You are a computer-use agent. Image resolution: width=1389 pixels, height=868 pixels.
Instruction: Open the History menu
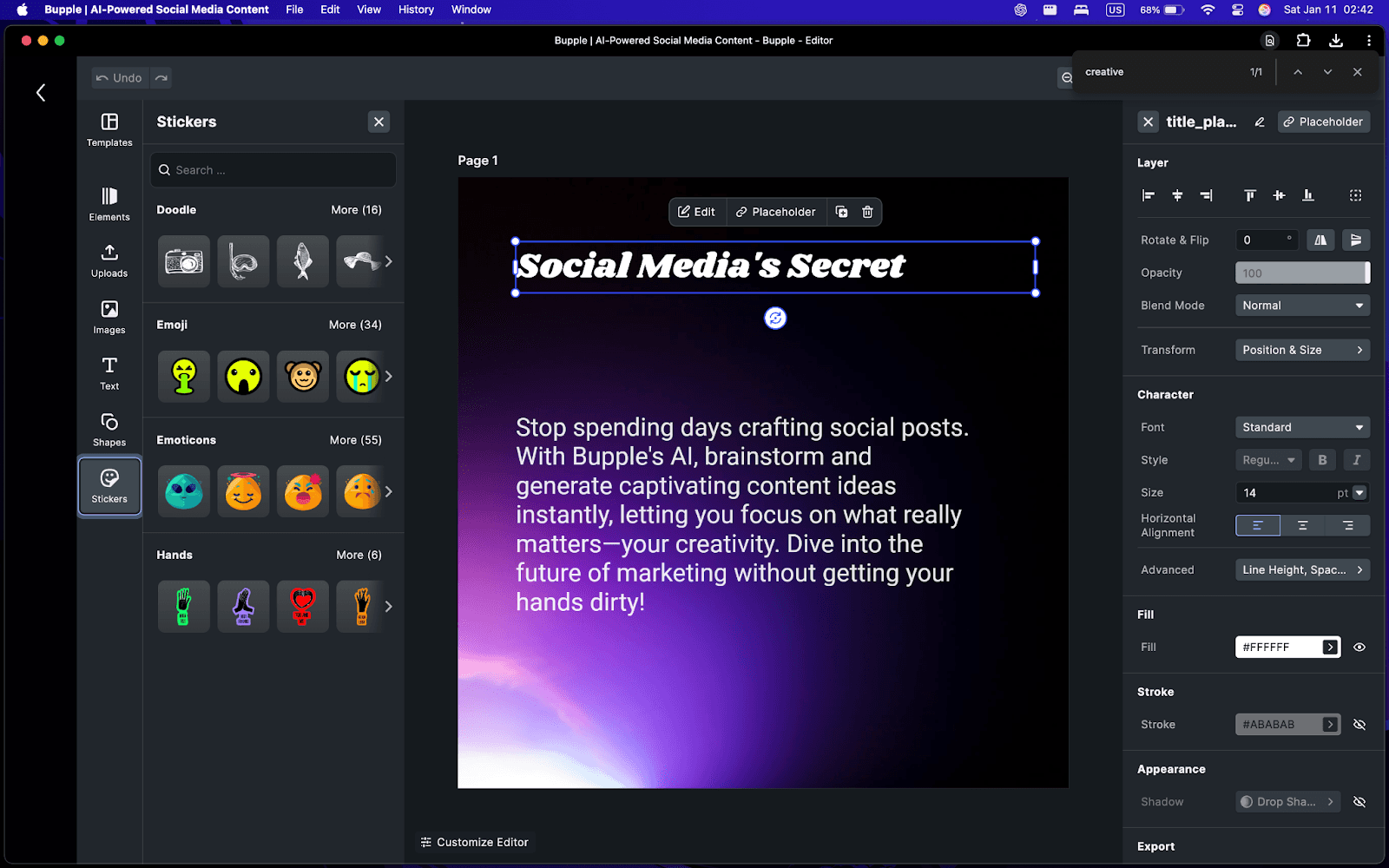[416, 10]
